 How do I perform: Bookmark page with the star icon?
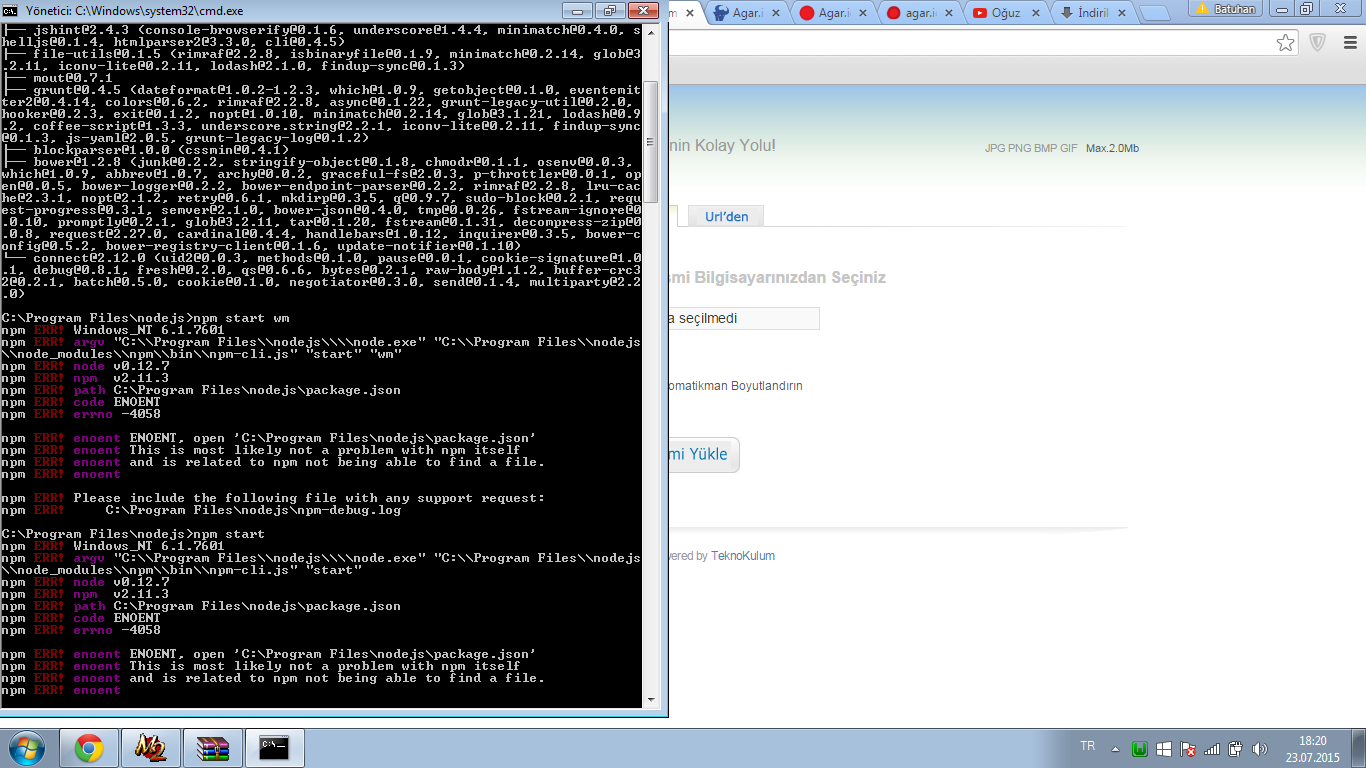point(1286,42)
